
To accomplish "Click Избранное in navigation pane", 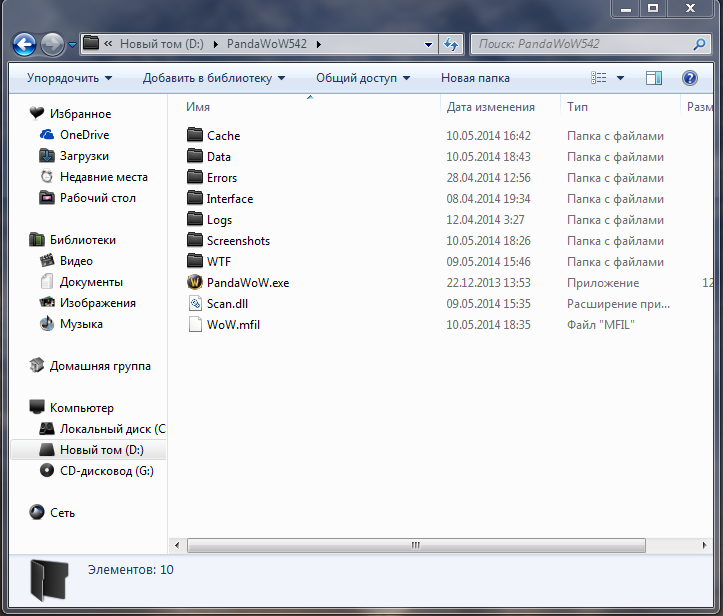I will click(x=80, y=114).
